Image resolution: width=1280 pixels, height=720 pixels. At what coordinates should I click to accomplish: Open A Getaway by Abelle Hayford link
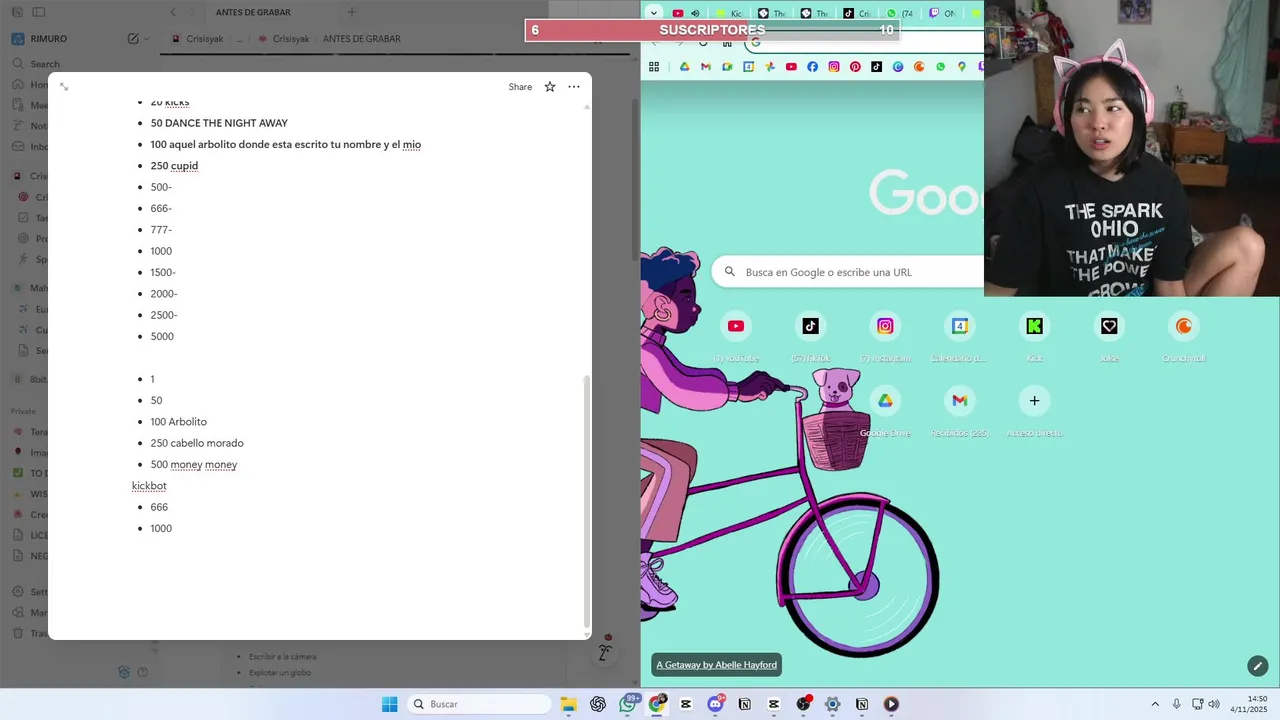point(716,665)
